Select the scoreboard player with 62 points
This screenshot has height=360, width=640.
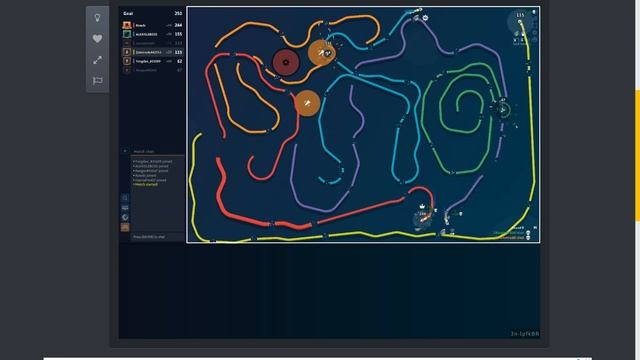(x=152, y=61)
